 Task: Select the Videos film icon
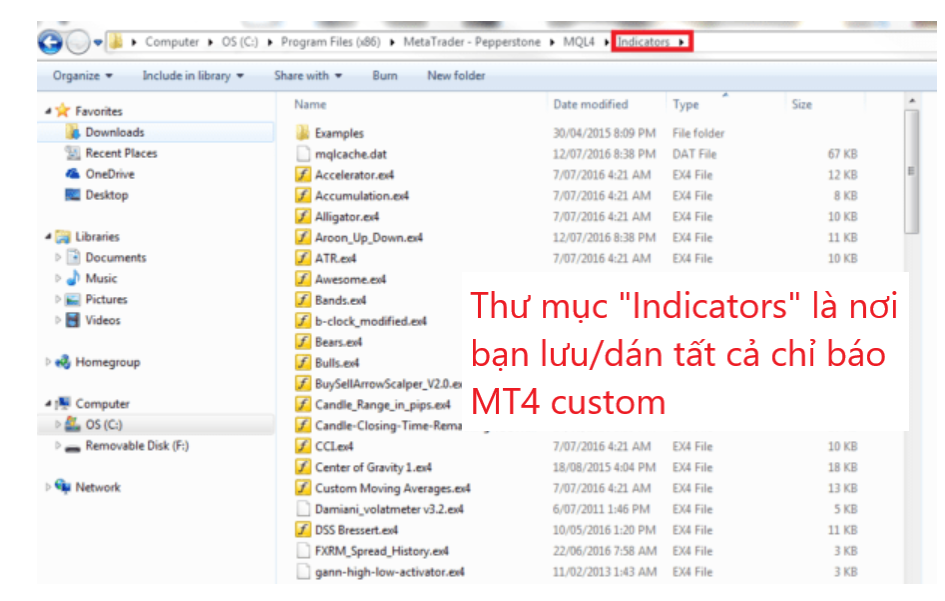(x=74, y=320)
